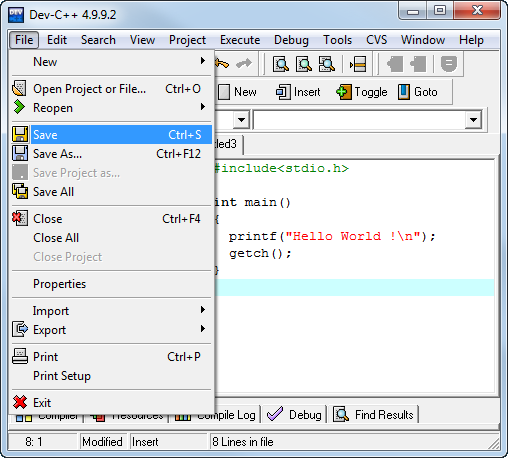The width and height of the screenshot is (508, 458).
Task: Click the Save All multi-disk icon
Action: 20,192
